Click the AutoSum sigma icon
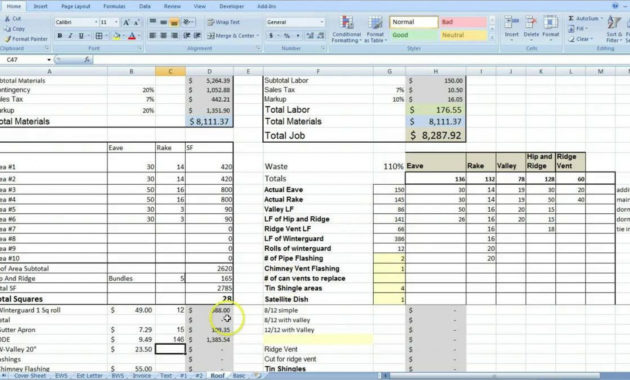 click(x=571, y=18)
